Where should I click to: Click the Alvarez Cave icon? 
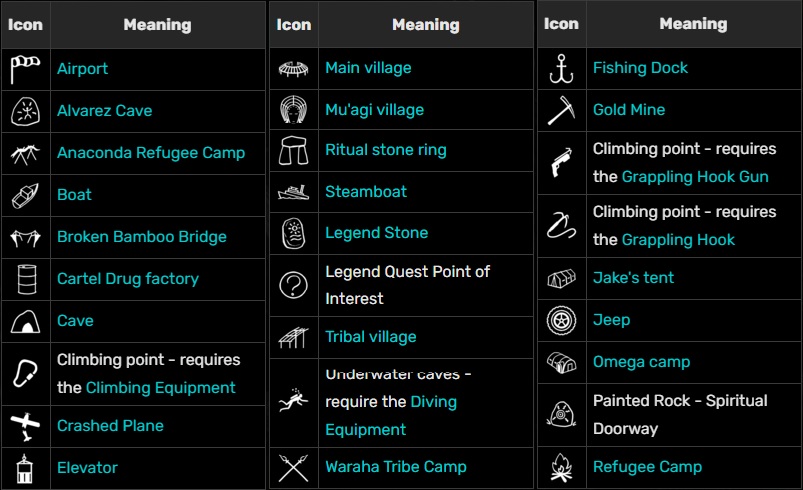pos(25,111)
